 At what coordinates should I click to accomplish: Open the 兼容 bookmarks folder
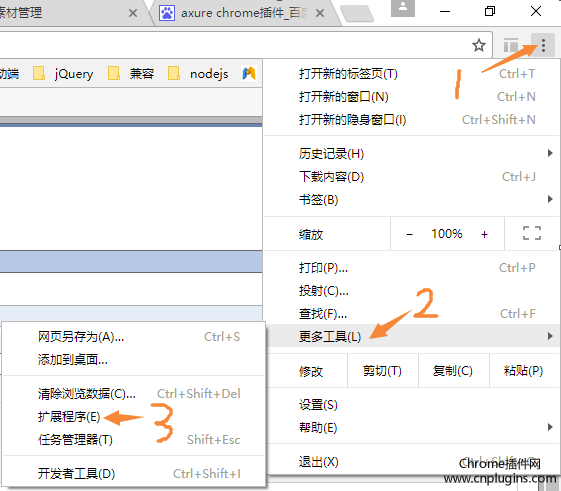131,74
